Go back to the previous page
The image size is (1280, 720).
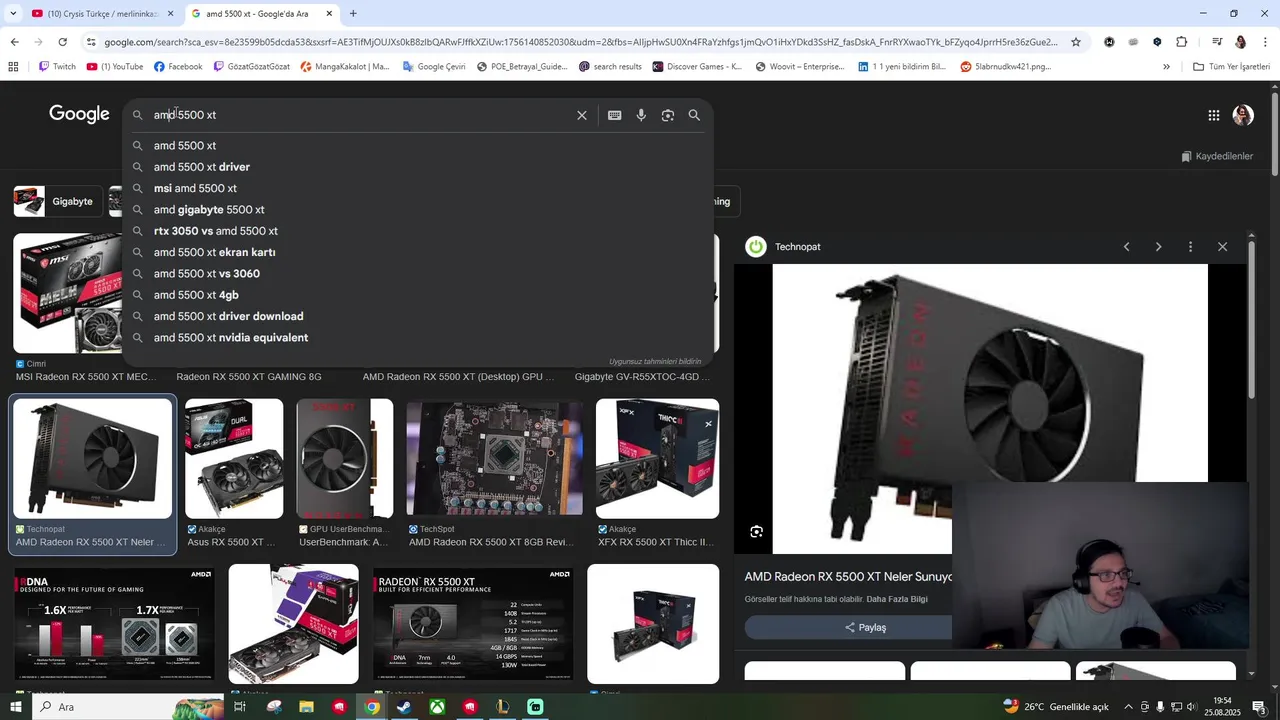click(x=14, y=42)
